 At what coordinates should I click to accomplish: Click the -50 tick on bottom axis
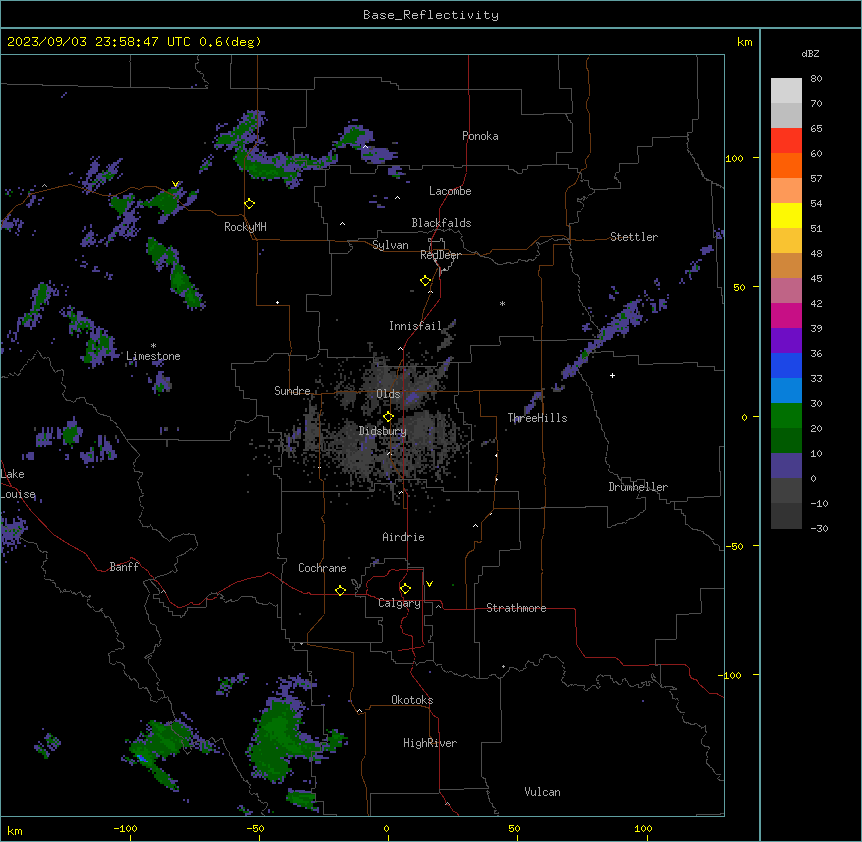click(255, 828)
